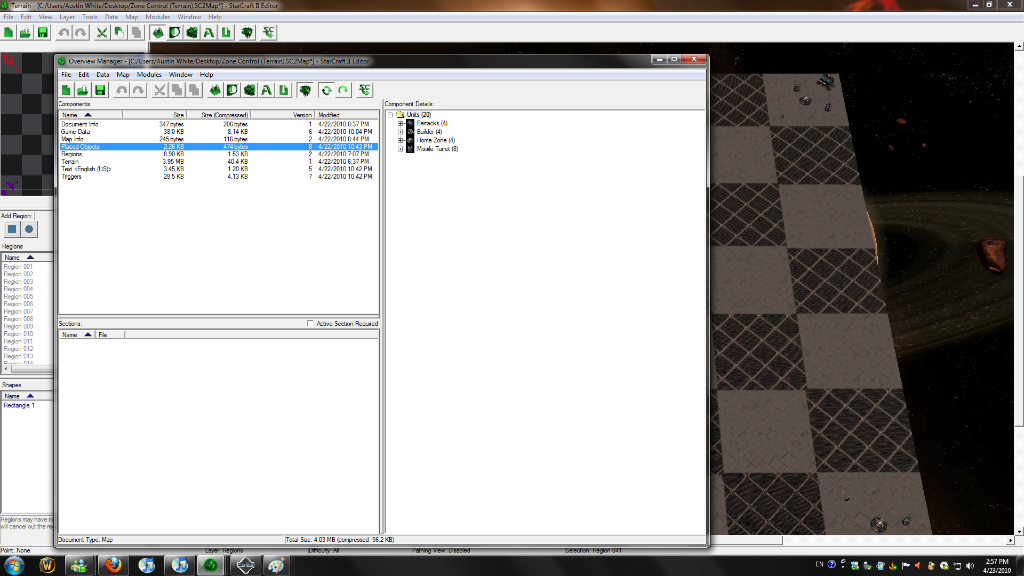Sort Components by Size (Compressed) column header
This screenshot has width=1024, height=576.
pyautogui.click(x=219, y=114)
